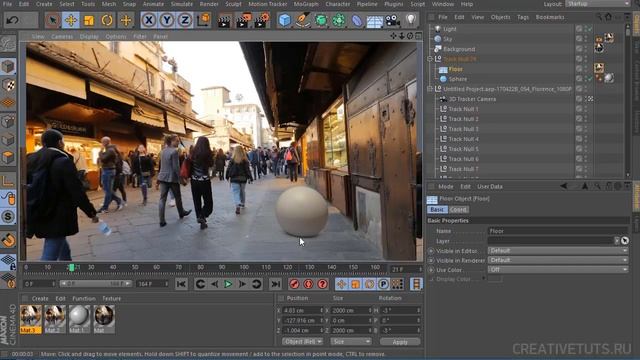The height and width of the screenshot is (360, 640).
Task: Select Mat.1 grey sphere material
Action: click(79, 319)
